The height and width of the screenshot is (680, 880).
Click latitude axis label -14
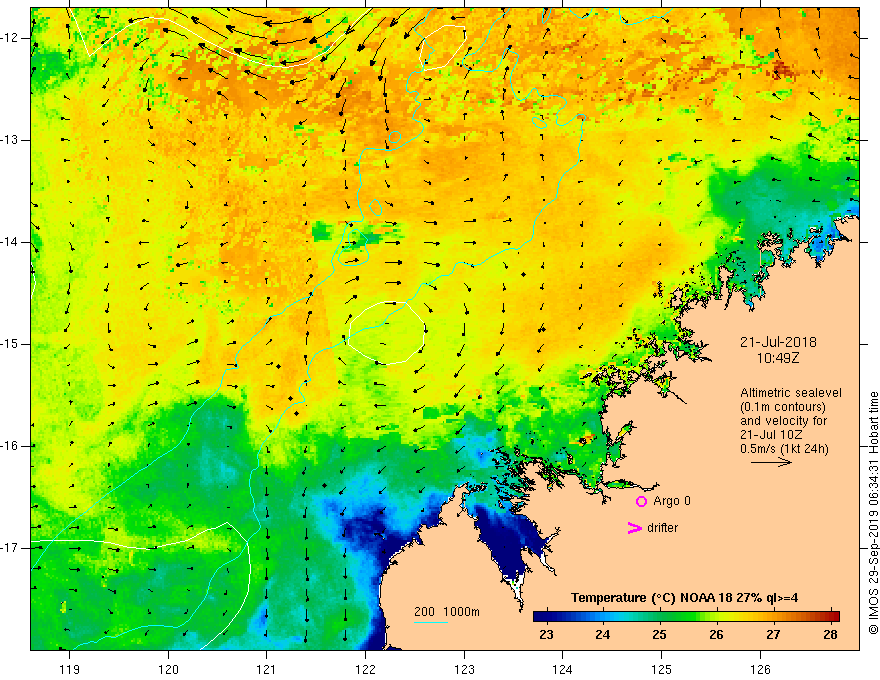pos(11,242)
